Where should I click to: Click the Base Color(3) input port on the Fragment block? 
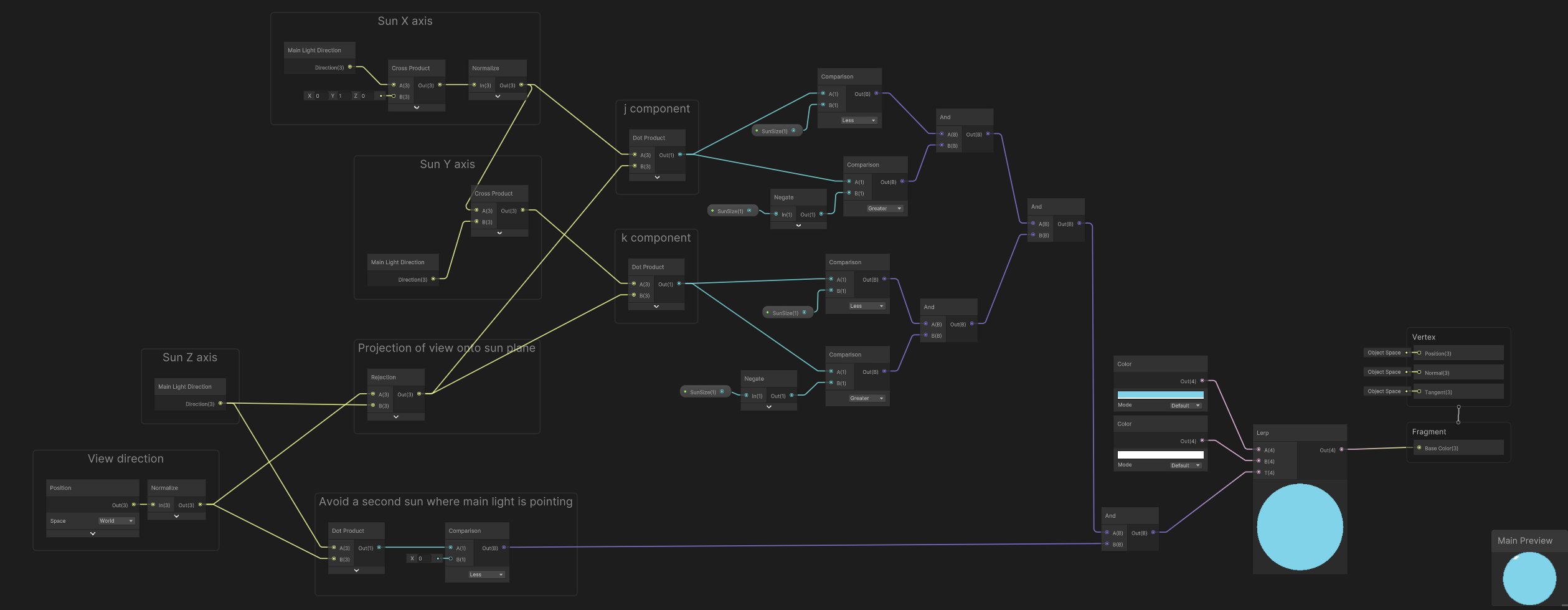click(x=1420, y=447)
